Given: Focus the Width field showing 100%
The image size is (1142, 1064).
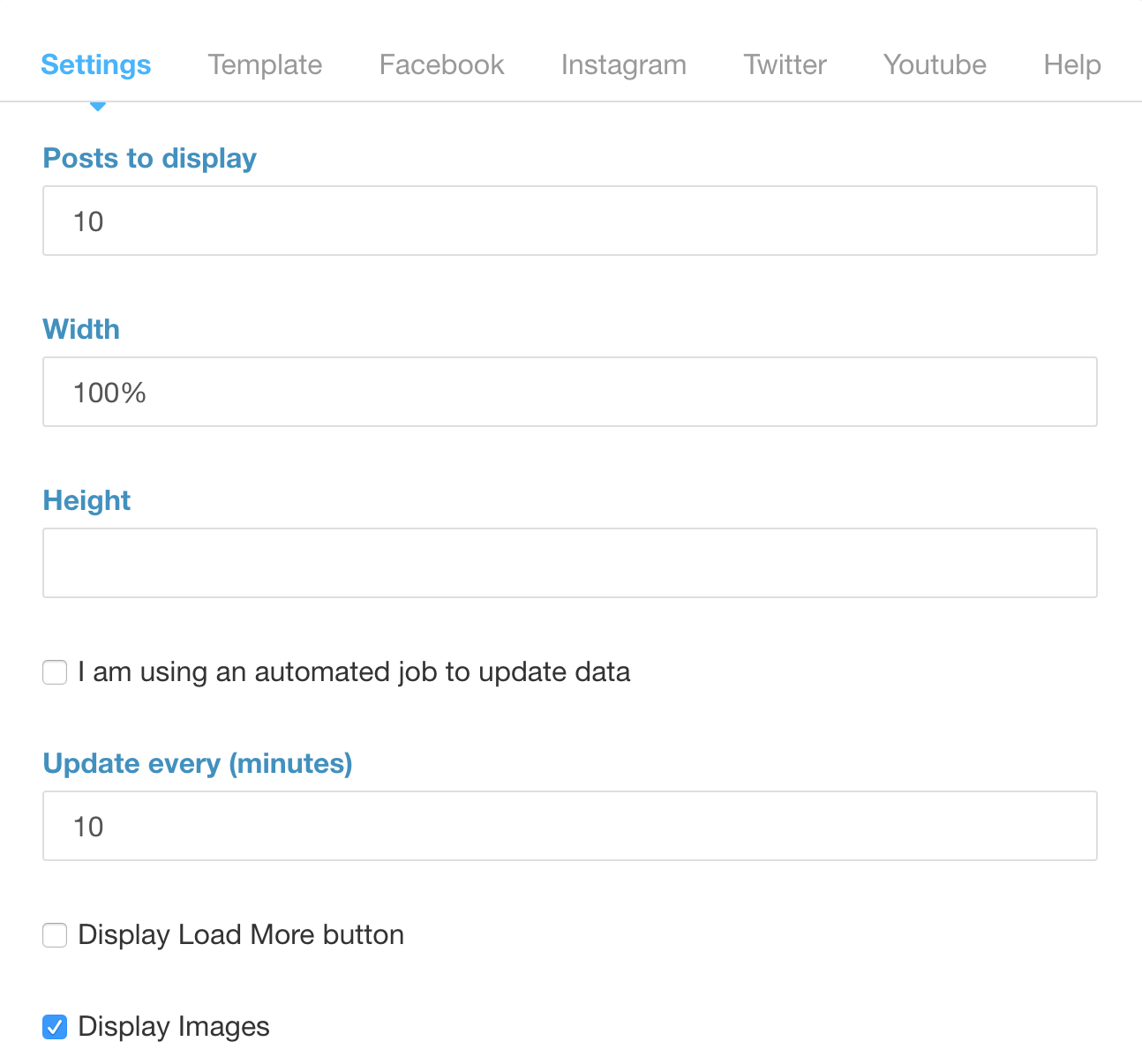Looking at the screenshot, I should coord(569,392).
